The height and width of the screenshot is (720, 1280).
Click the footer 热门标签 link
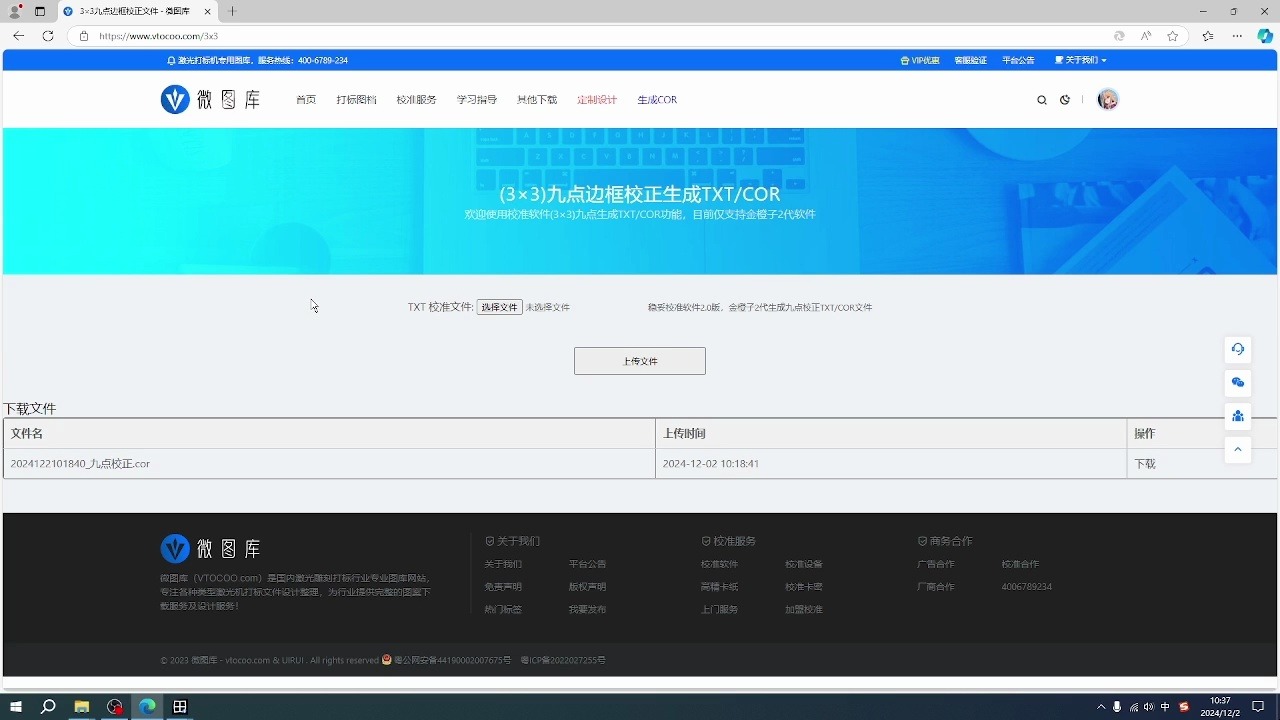tap(503, 610)
